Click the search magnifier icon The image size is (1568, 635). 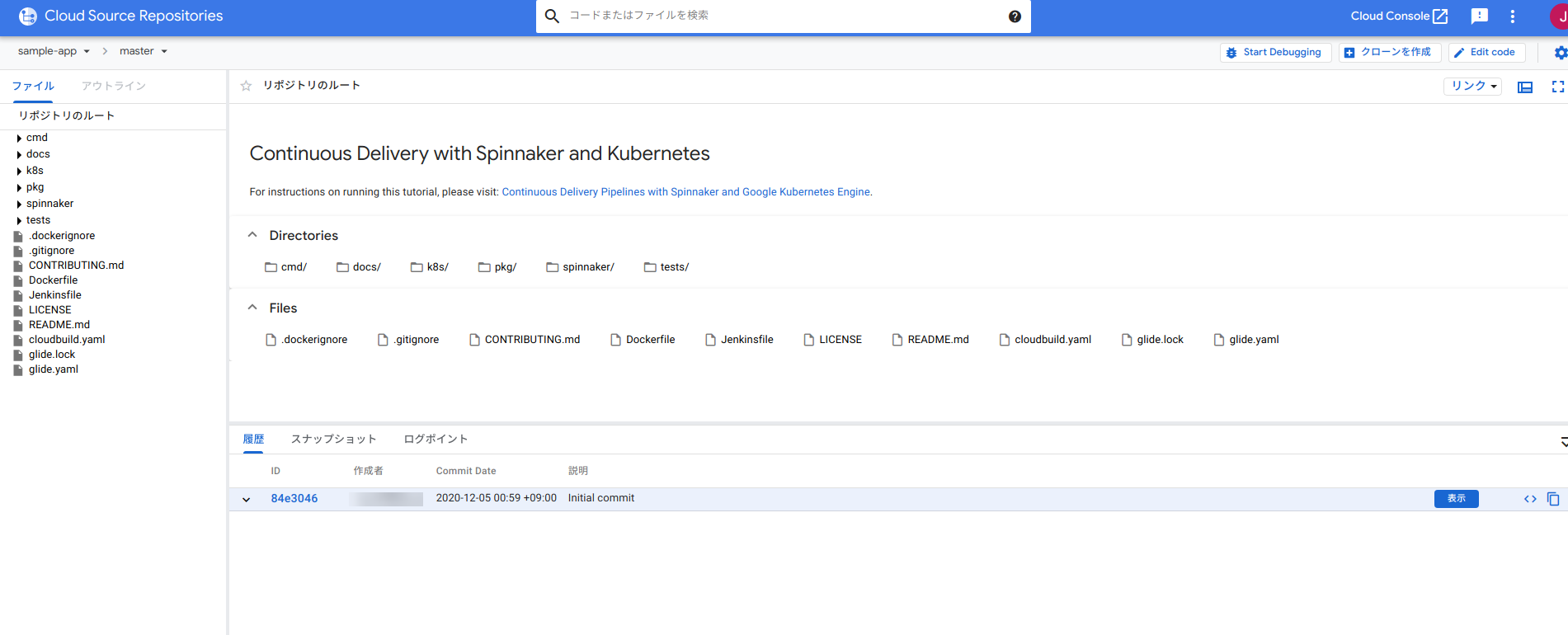(x=552, y=16)
